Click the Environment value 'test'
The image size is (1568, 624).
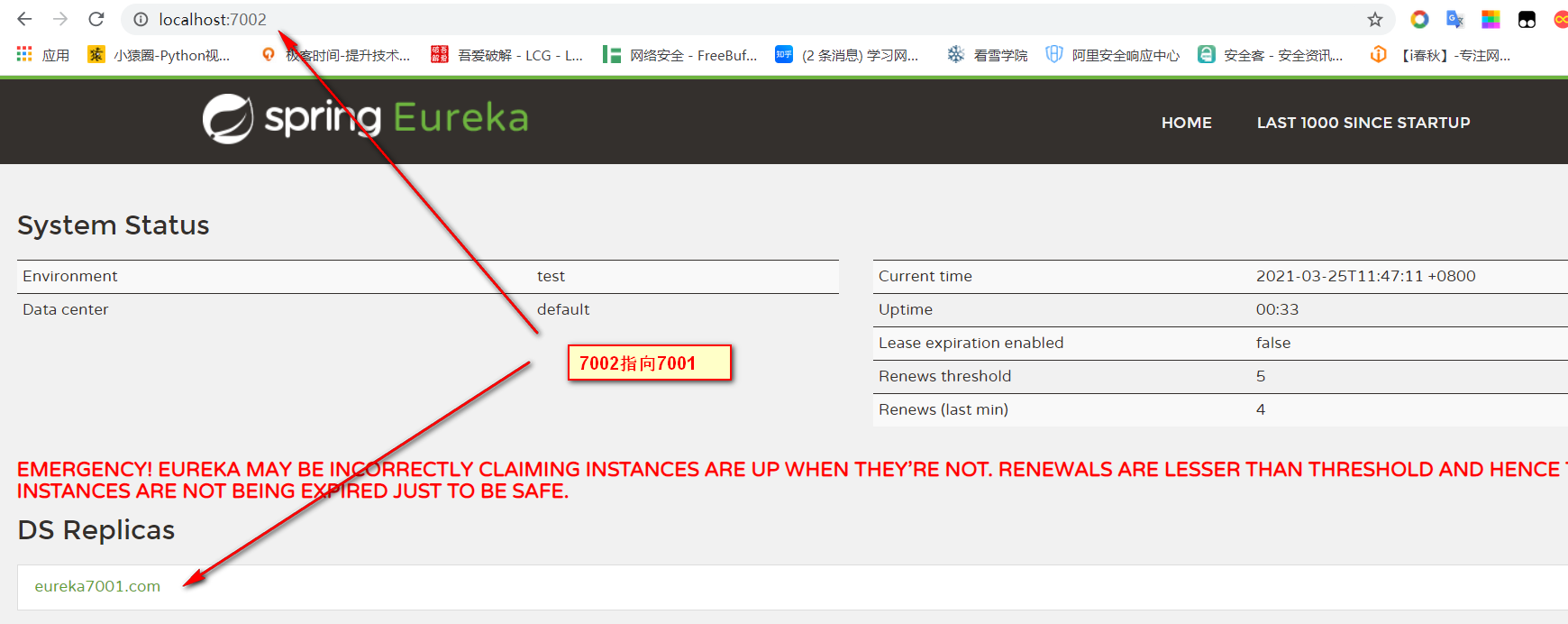pos(551,276)
